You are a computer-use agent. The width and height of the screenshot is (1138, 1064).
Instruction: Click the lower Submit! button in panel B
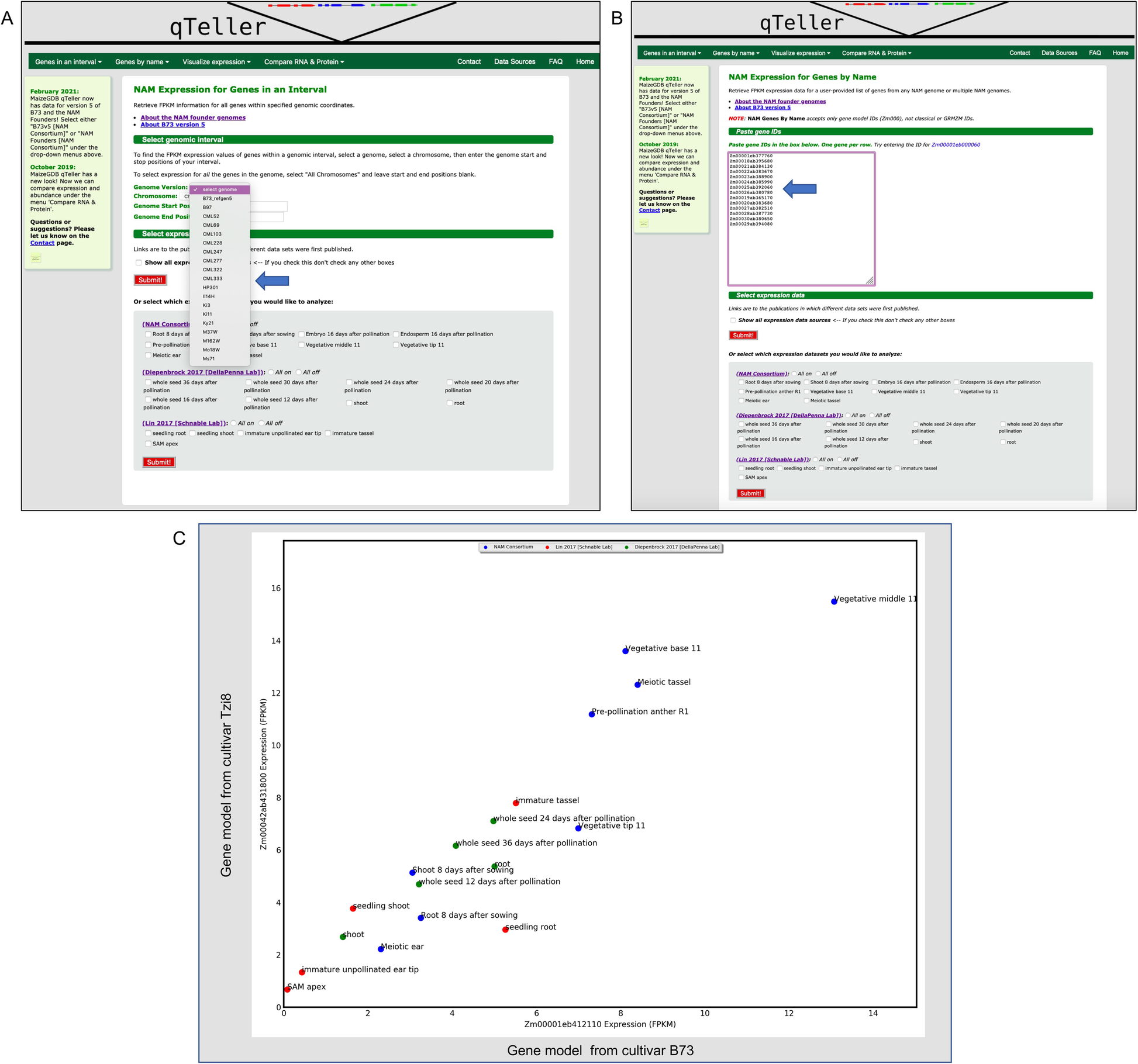[x=751, y=493]
